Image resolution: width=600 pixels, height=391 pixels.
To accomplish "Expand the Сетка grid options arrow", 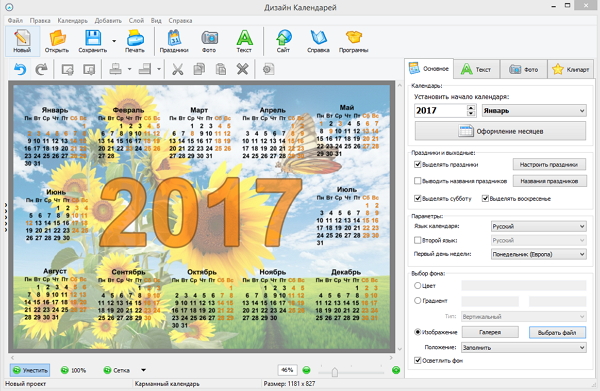I will pyautogui.click(x=143, y=370).
